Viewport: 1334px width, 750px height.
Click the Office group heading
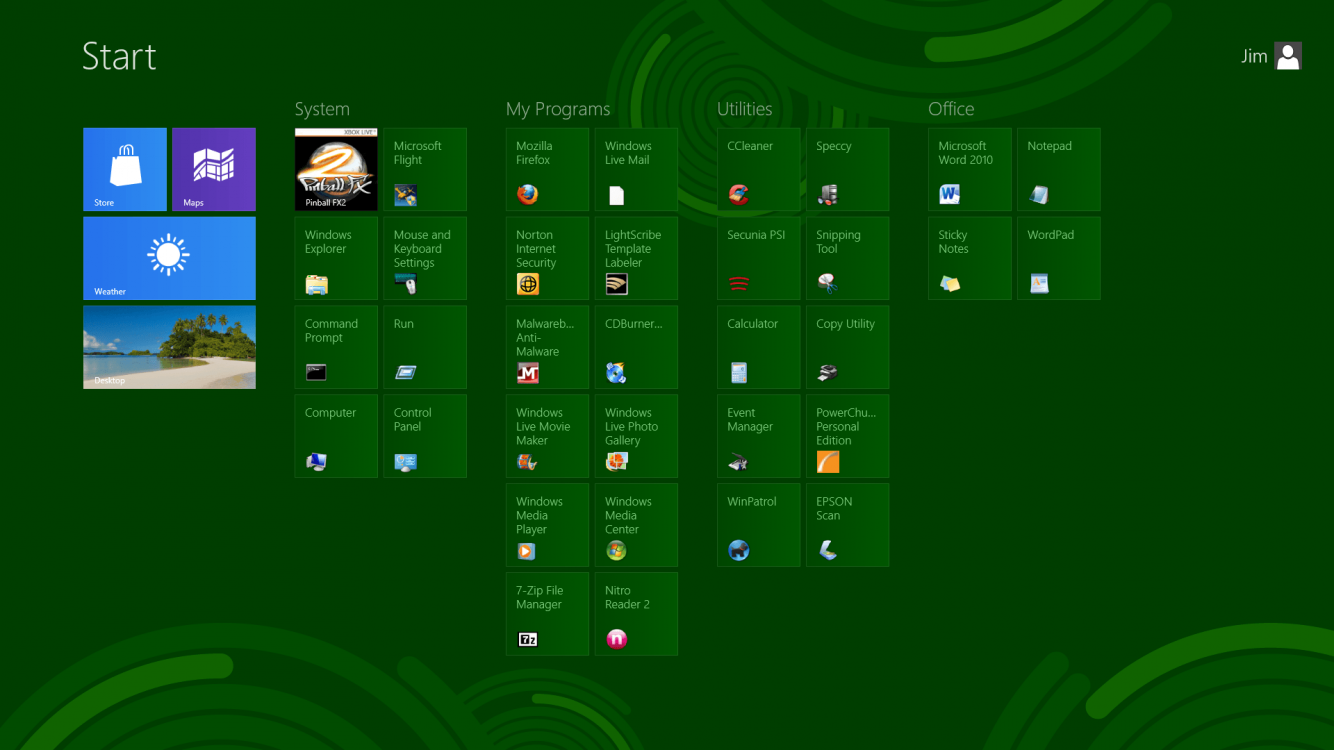point(951,109)
